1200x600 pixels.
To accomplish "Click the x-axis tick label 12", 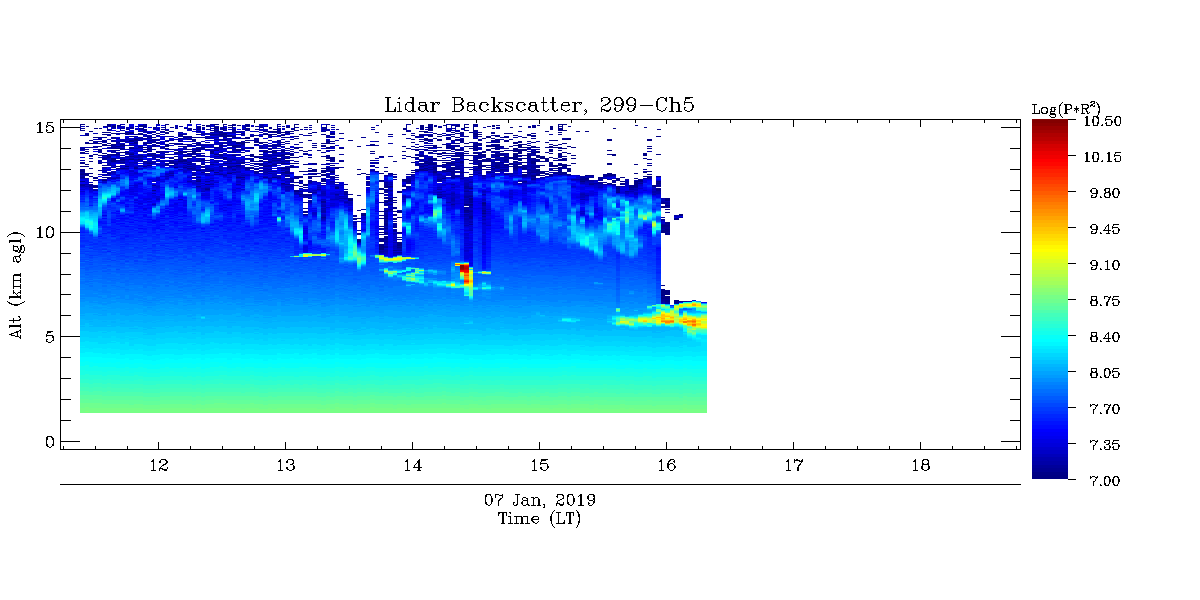I will tap(158, 467).
